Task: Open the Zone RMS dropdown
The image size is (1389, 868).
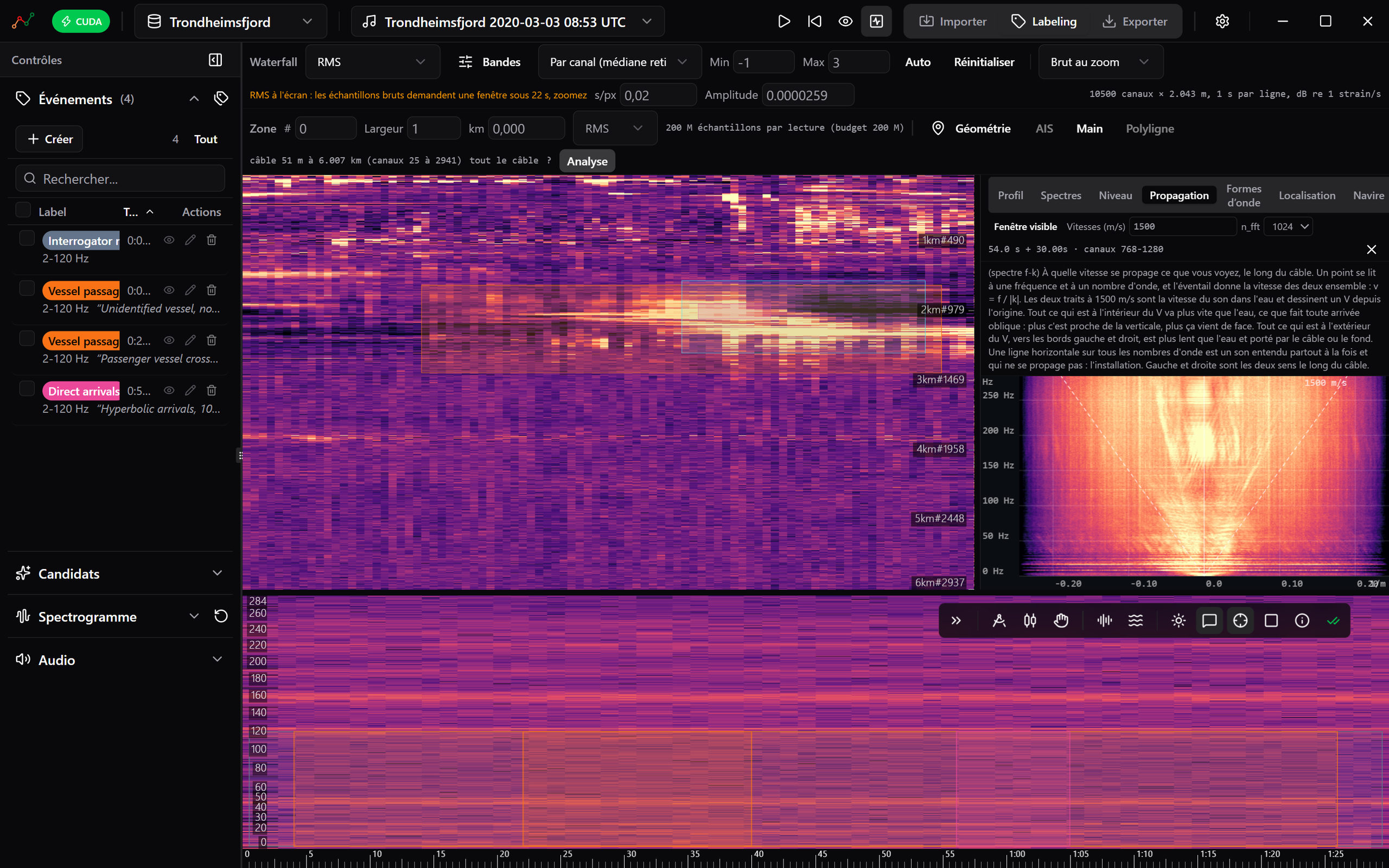Action: (x=615, y=129)
